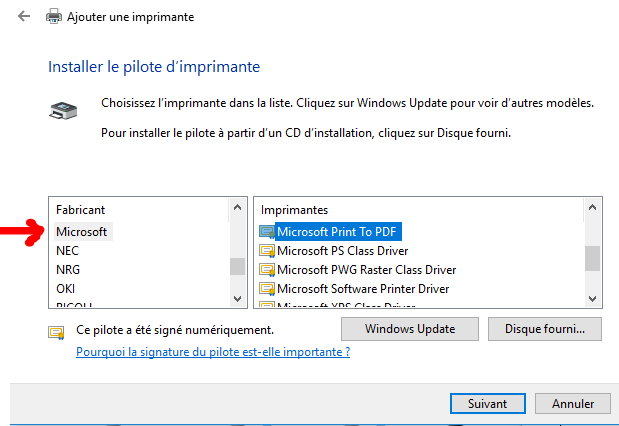Viewport: 619px width, 426px height.
Task: Click the Microsoft Print To PDF icon
Action: [x=267, y=231]
